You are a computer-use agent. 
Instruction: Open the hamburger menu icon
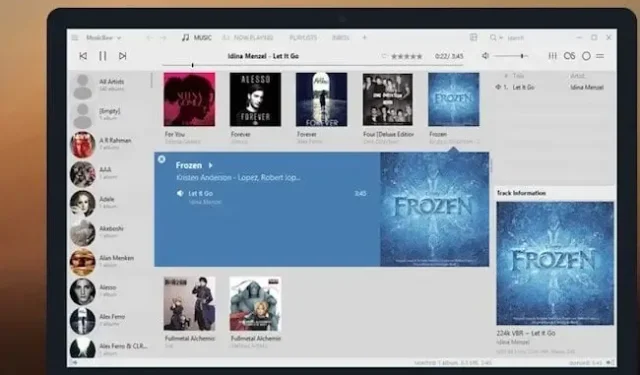click(75, 38)
